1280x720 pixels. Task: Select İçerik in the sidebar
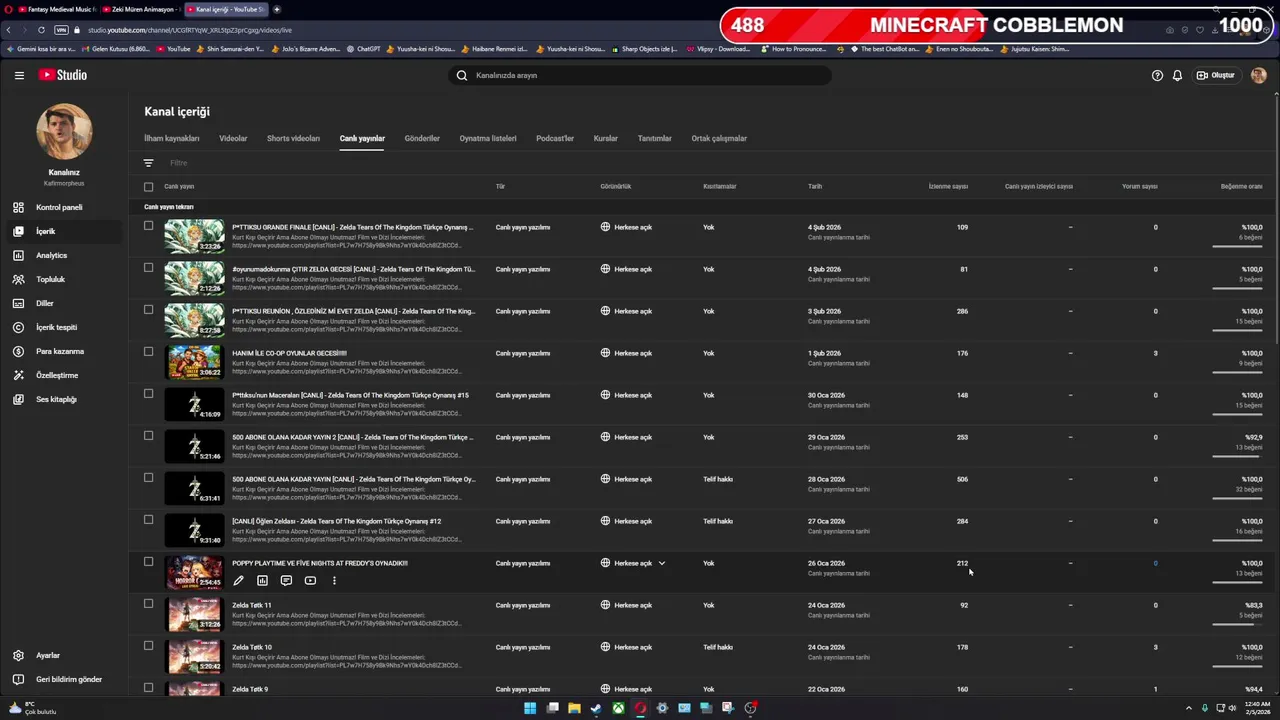64,231
